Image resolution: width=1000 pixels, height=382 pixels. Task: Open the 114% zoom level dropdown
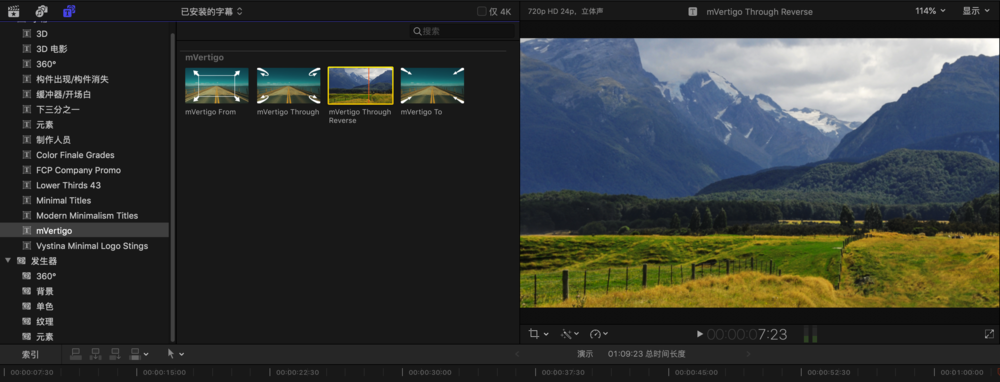tap(930, 11)
